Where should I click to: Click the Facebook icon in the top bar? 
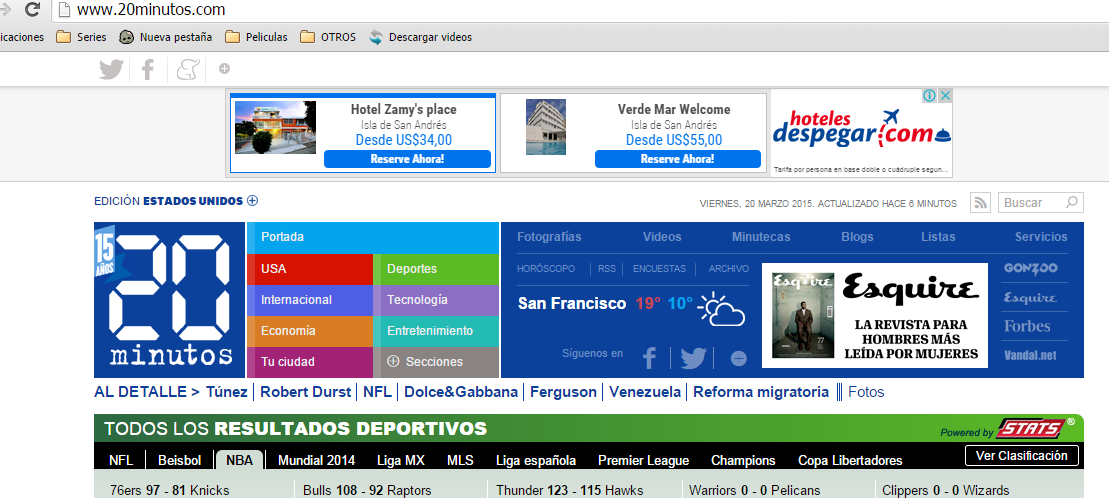click(148, 69)
